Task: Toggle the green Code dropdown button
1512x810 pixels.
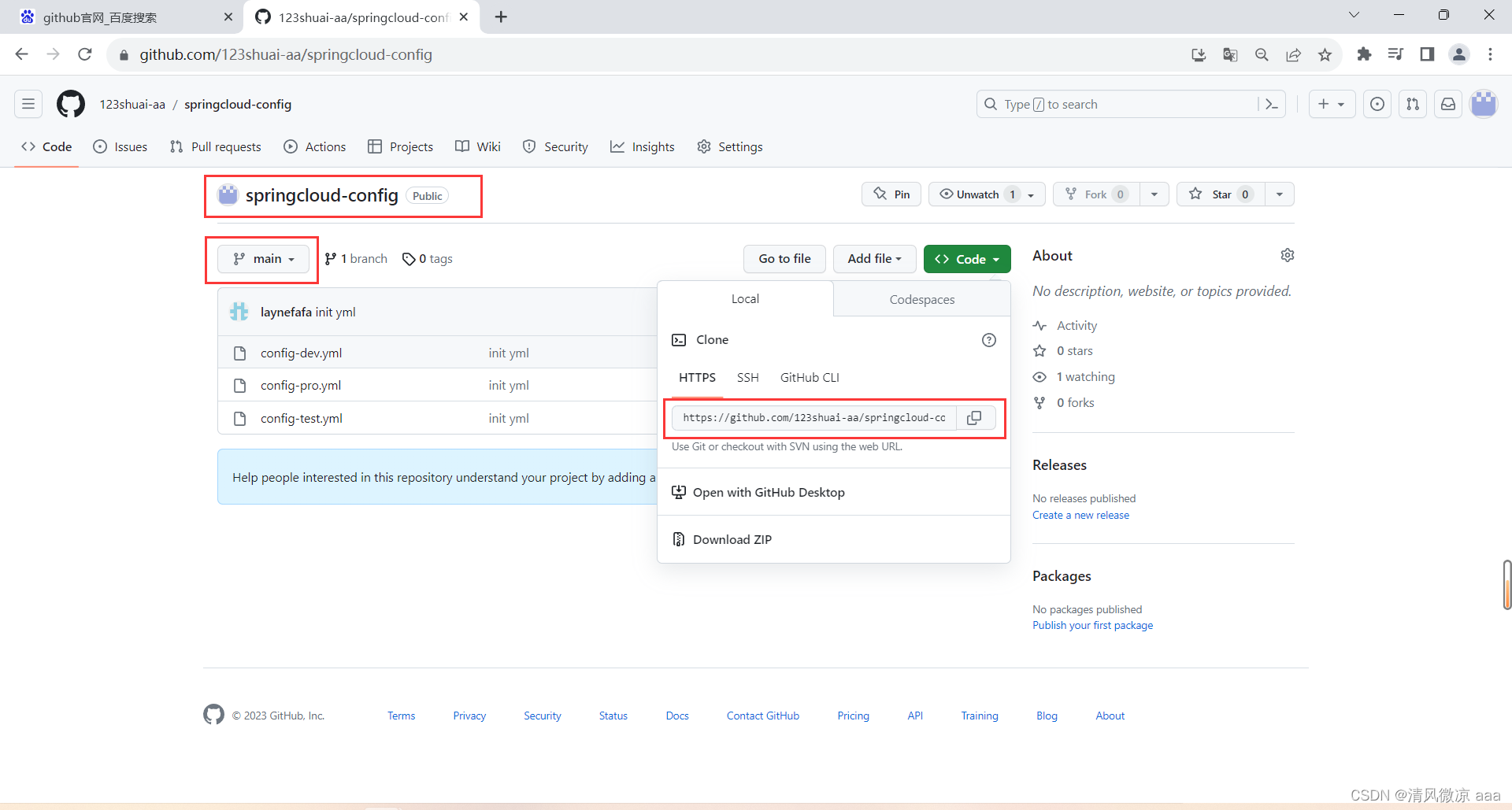Action: coord(967,259)
